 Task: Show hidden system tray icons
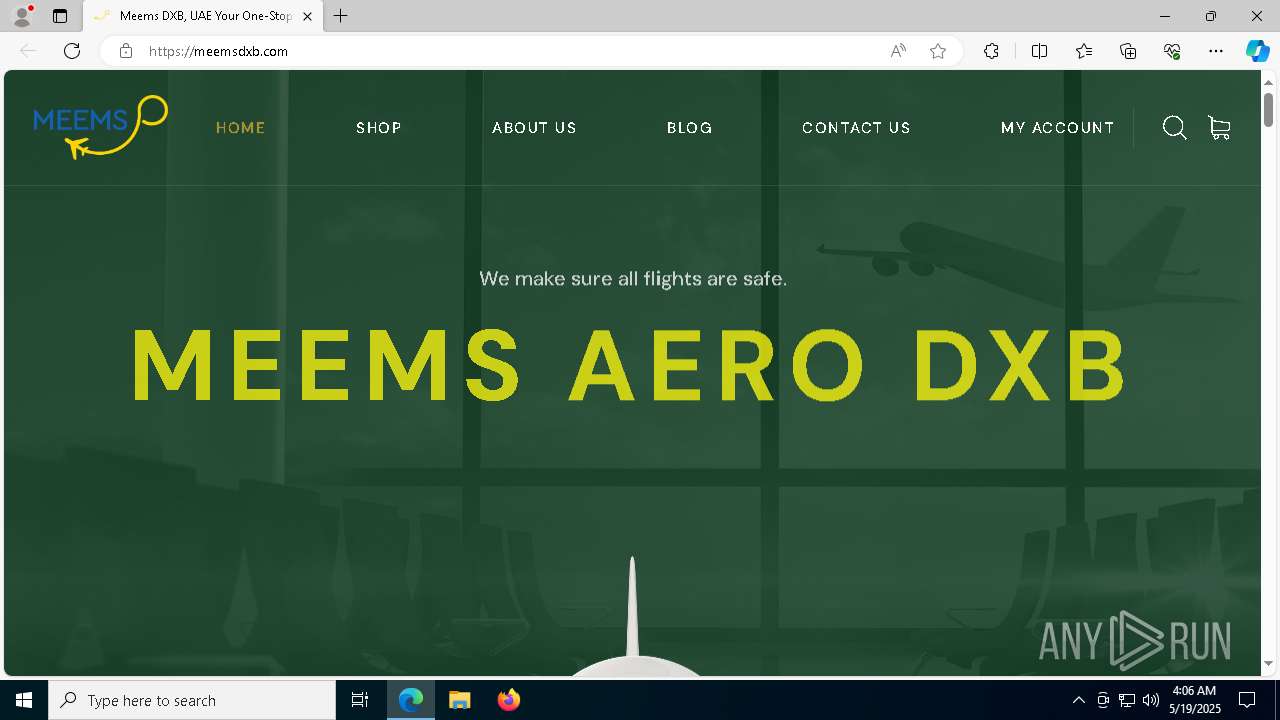click(1078, 700)
